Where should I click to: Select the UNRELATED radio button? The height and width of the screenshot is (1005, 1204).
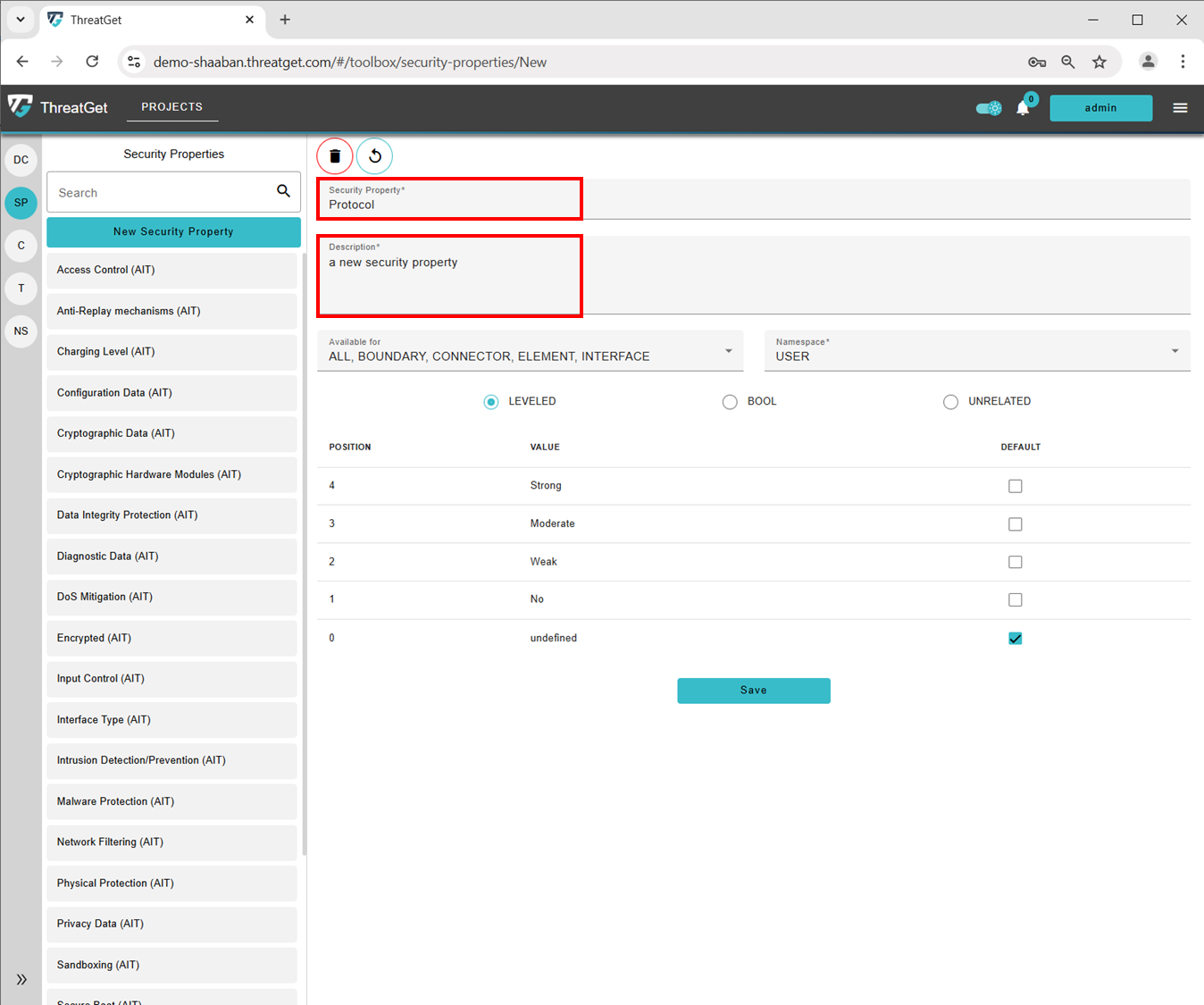coord(950,402)
